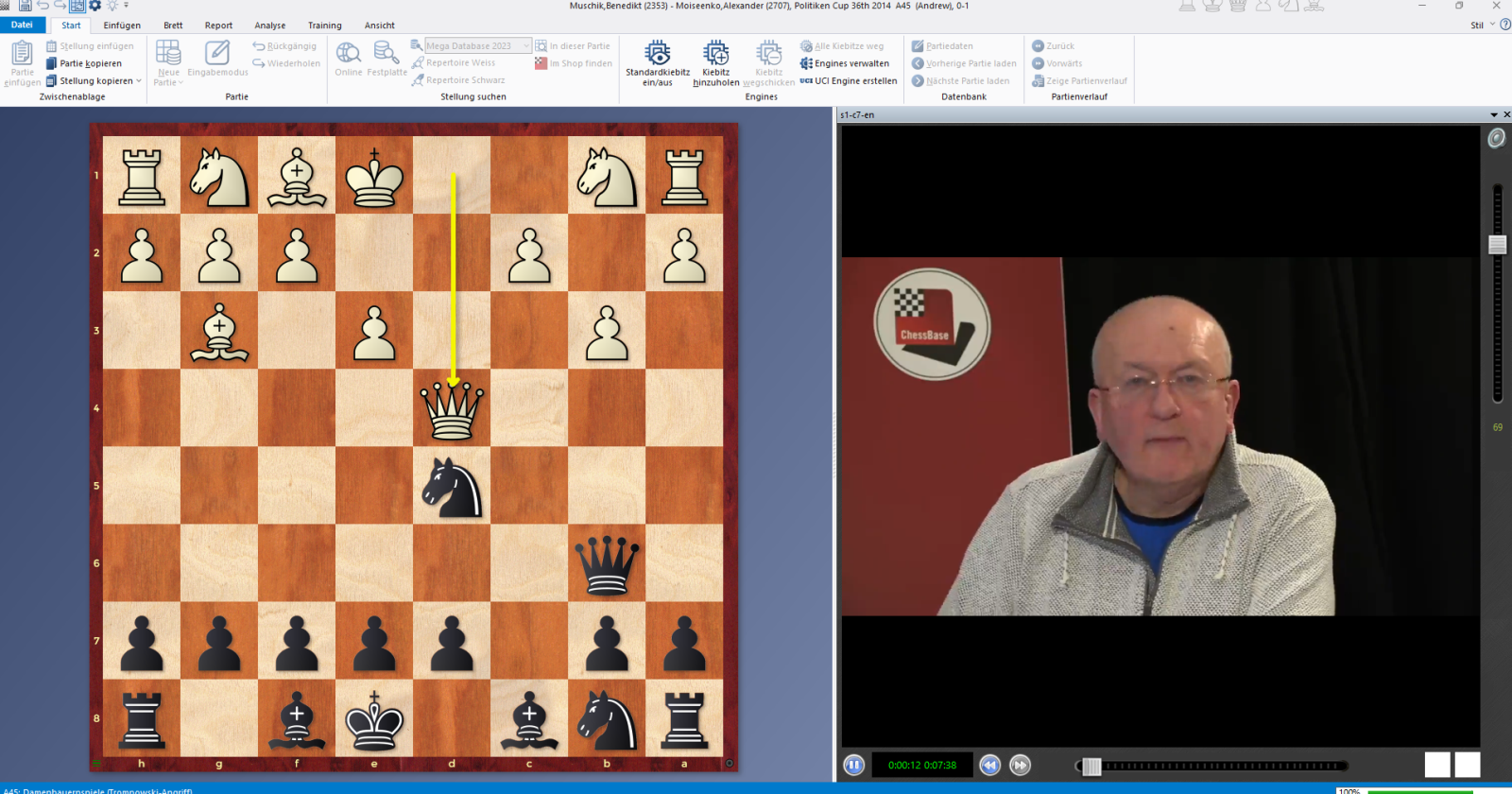The height and width of the screenshot is (794, 1512).
Task: Click the save icon in title bar
Action: tap(26, 6)
